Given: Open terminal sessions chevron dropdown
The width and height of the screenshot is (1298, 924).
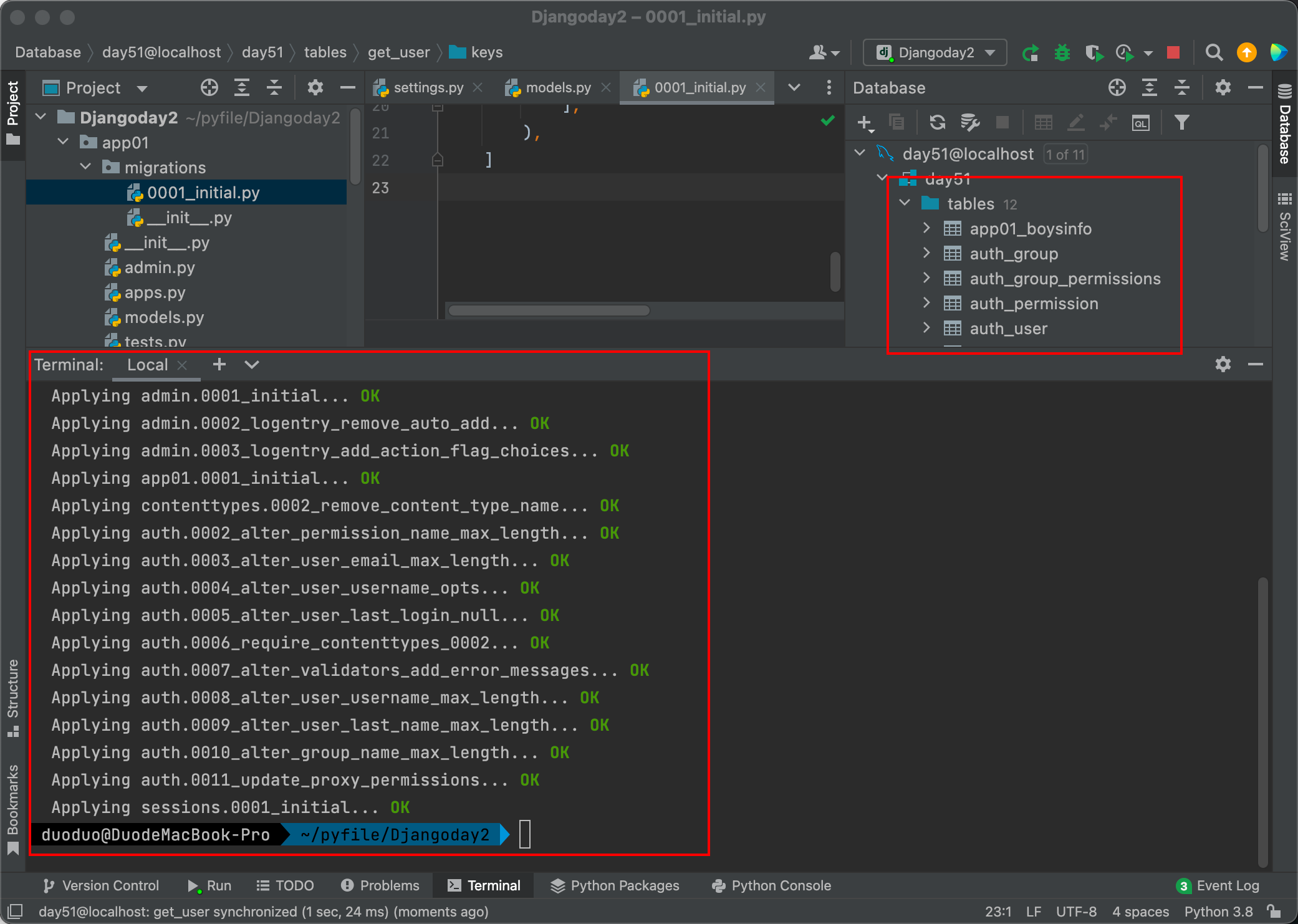Looking at the screenshot, I should (x=251, y=365).
